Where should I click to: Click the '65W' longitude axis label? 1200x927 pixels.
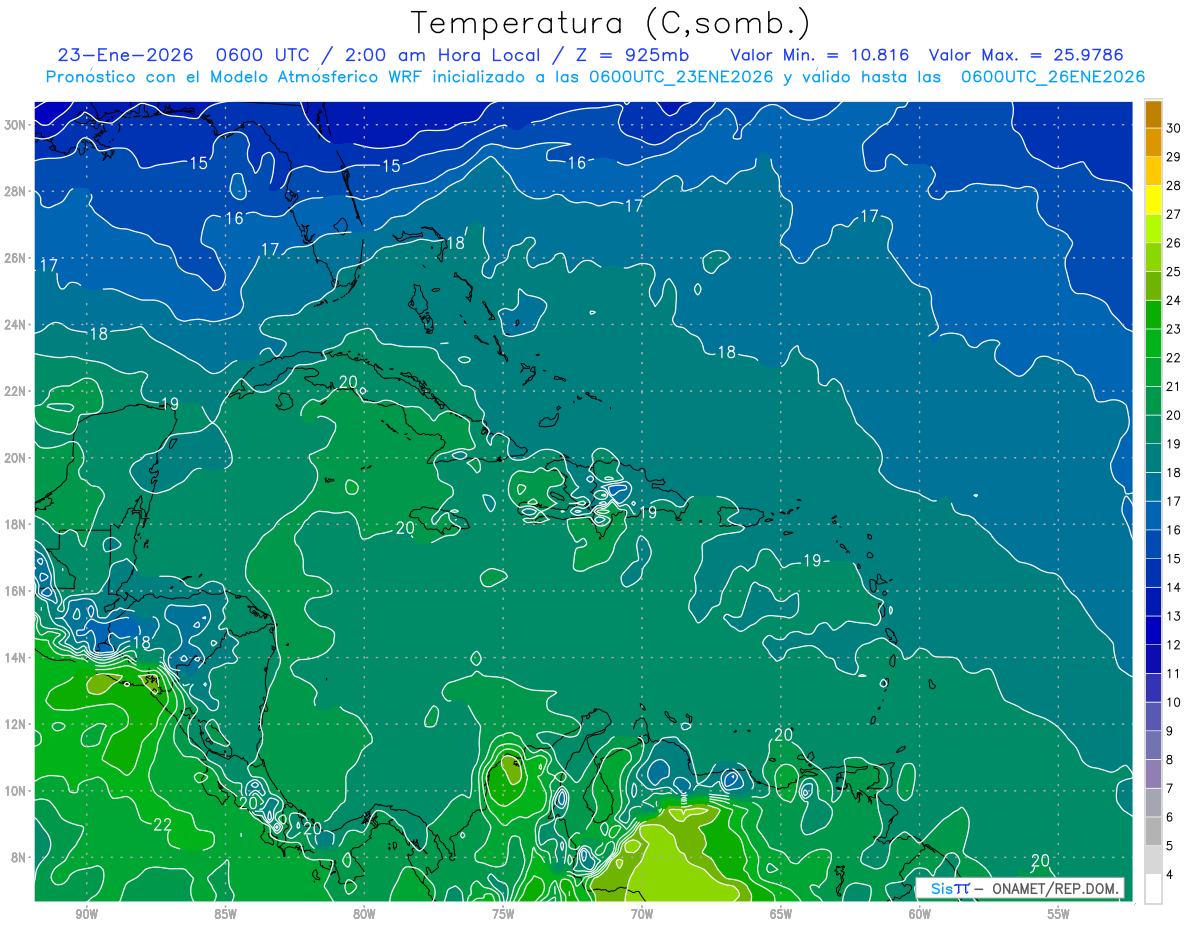pyautogui.click(x=781, y=914)
